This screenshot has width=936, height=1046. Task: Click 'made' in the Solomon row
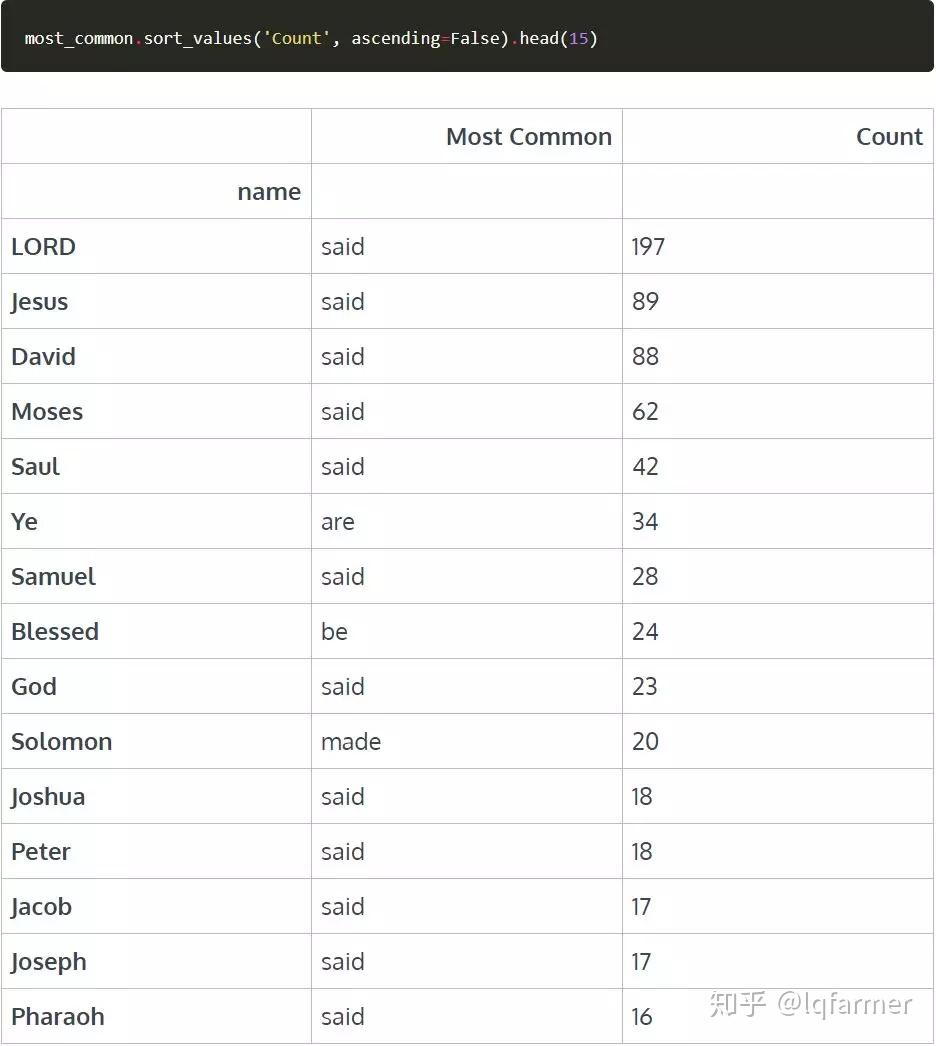pos(351,742)
